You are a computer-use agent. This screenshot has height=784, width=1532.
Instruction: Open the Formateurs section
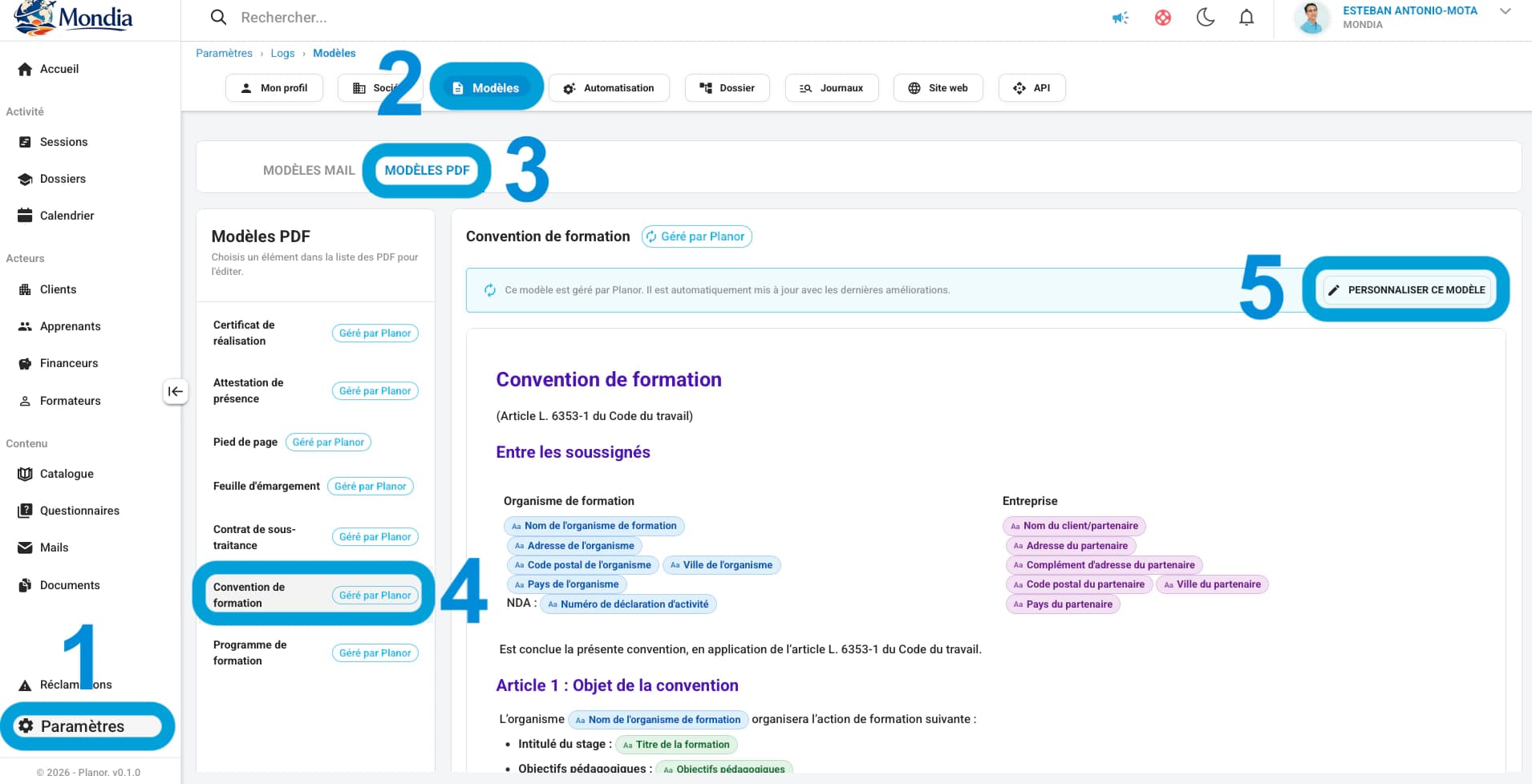pos(69,400)
